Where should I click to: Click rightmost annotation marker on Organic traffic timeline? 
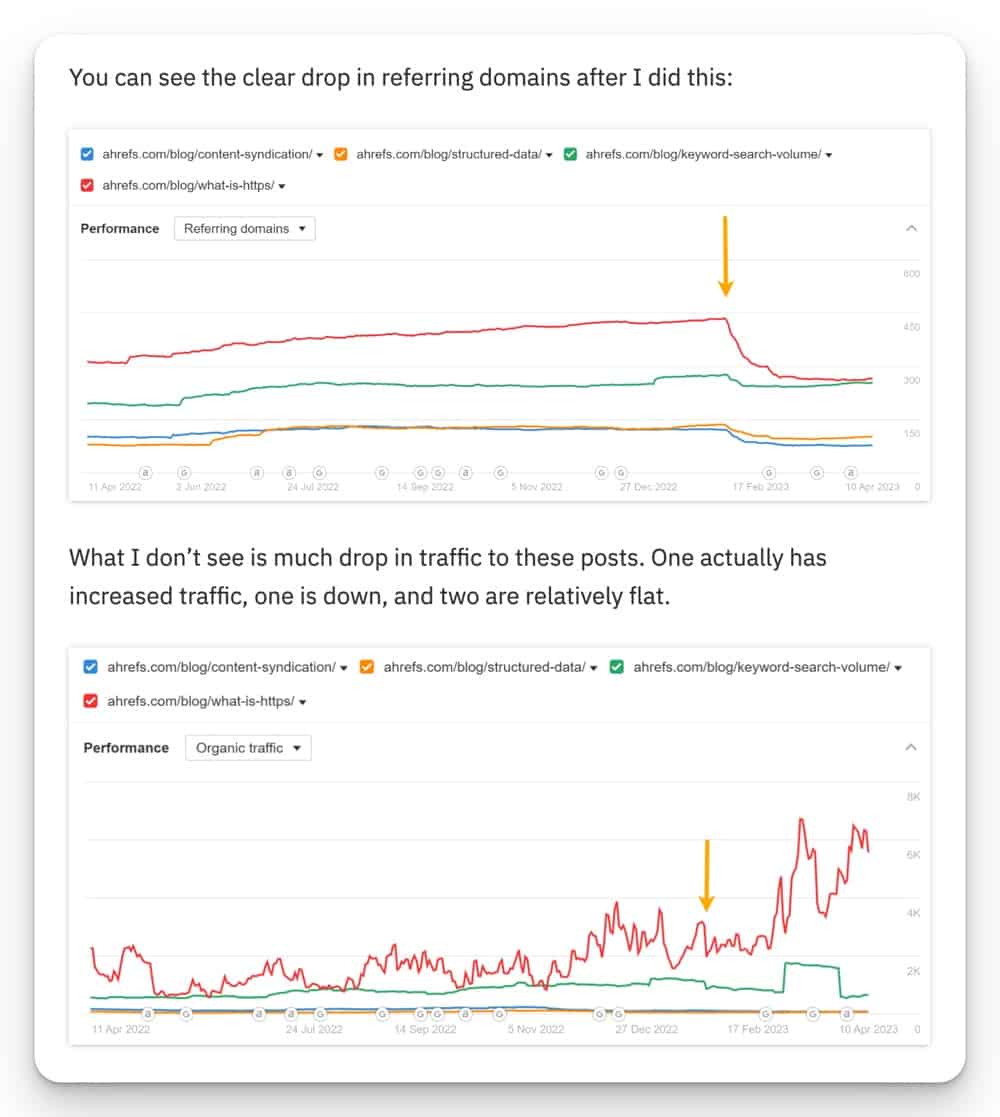pos(847,1013)
